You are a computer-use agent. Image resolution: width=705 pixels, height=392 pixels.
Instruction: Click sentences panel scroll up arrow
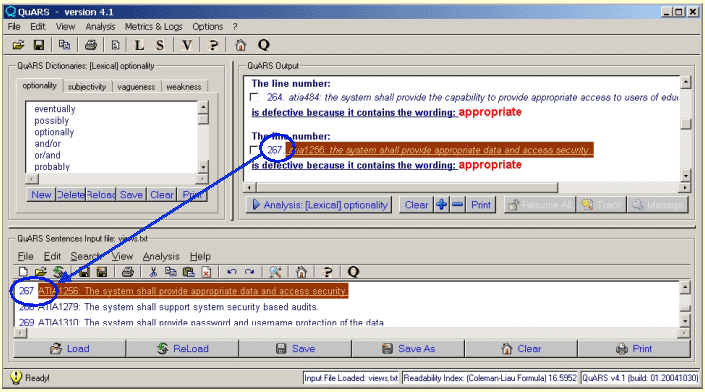pyautogui.click(x=685, y=287)
